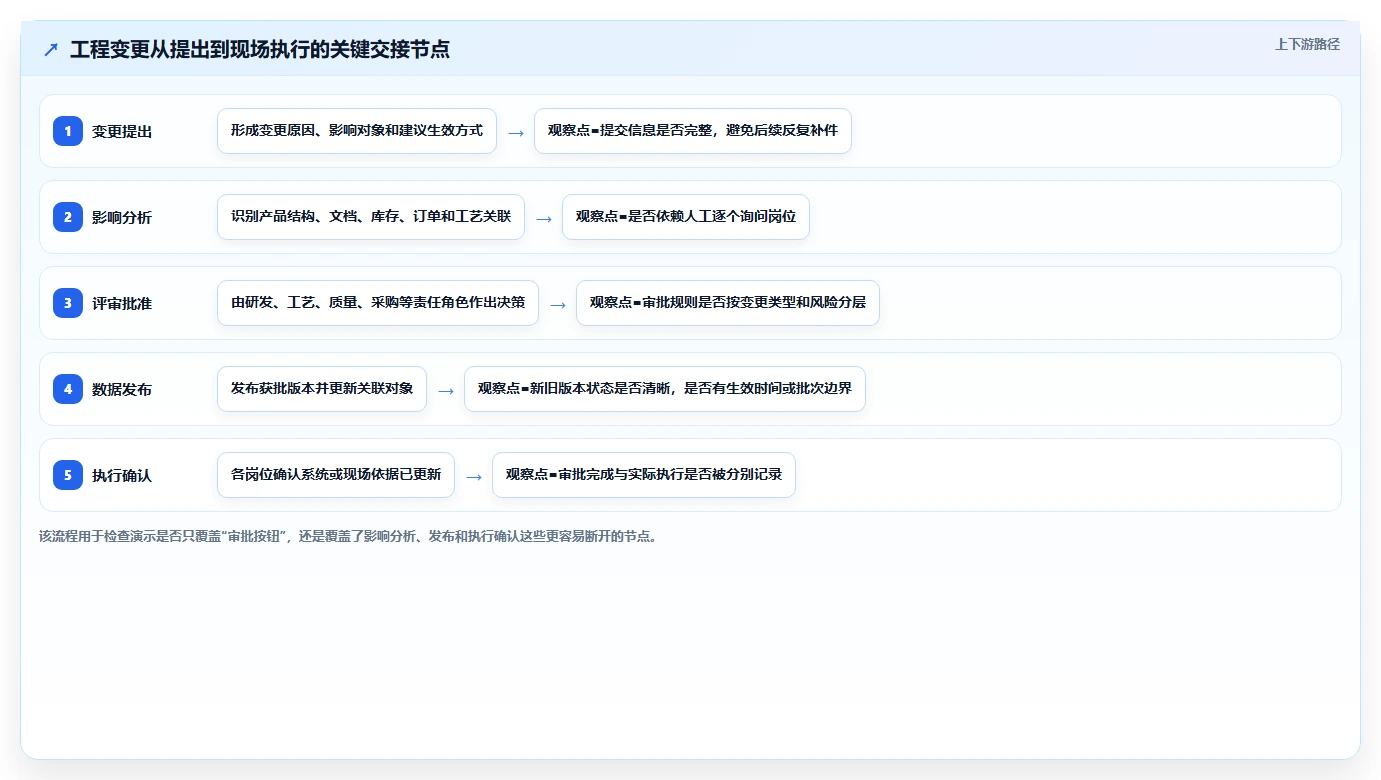This screenshot has height=780, width=1381.
Task: Click the 识别产品结构、文档、库存、订单和工艺关联 box
Action: click(371, 217)
